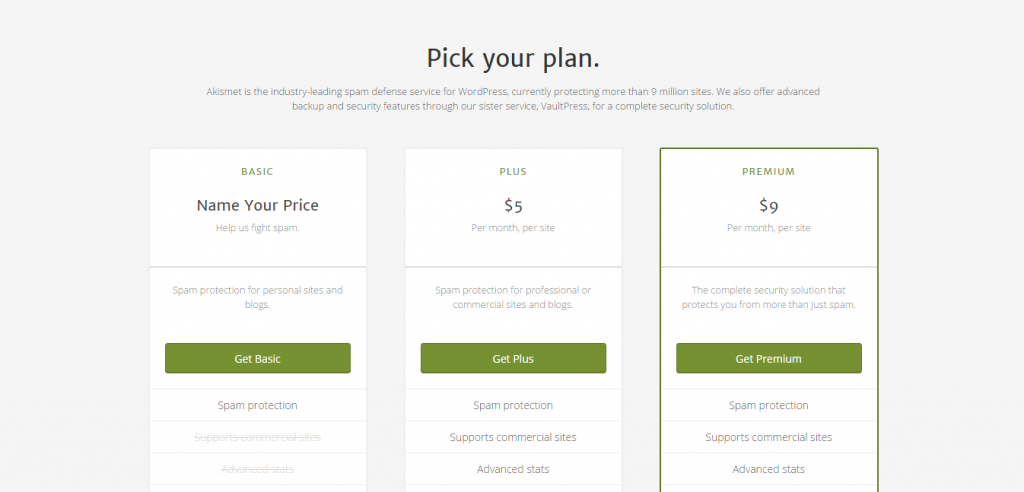Click the $9 price in Premium

tap(768, 206)
